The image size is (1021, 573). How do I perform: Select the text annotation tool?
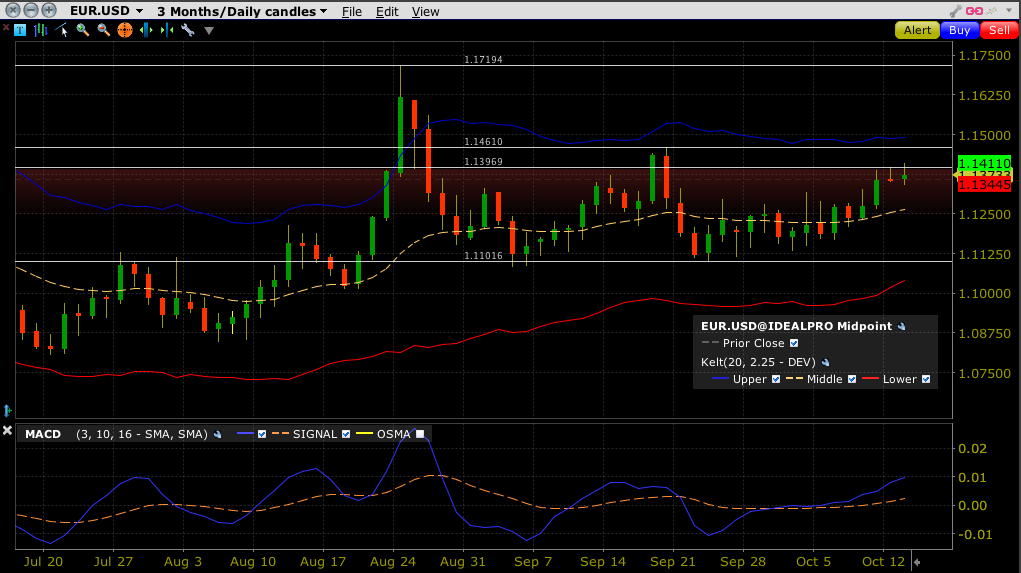point(20,30)
